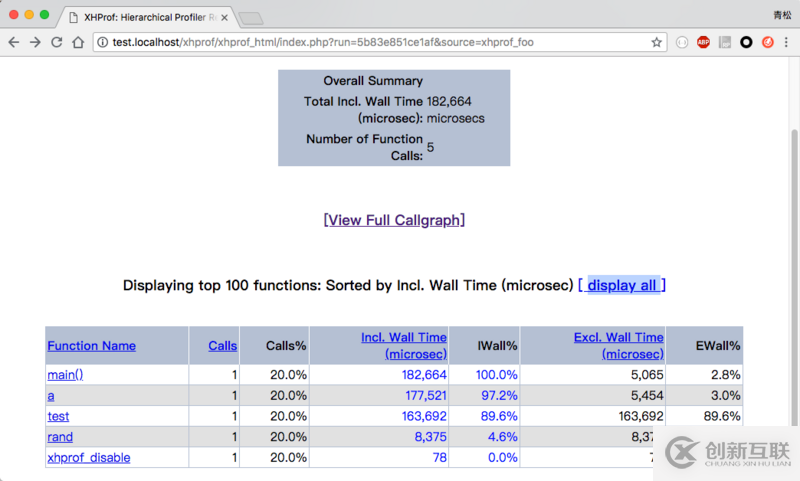Open the xhprof_disable function link

tap(88, 458)
